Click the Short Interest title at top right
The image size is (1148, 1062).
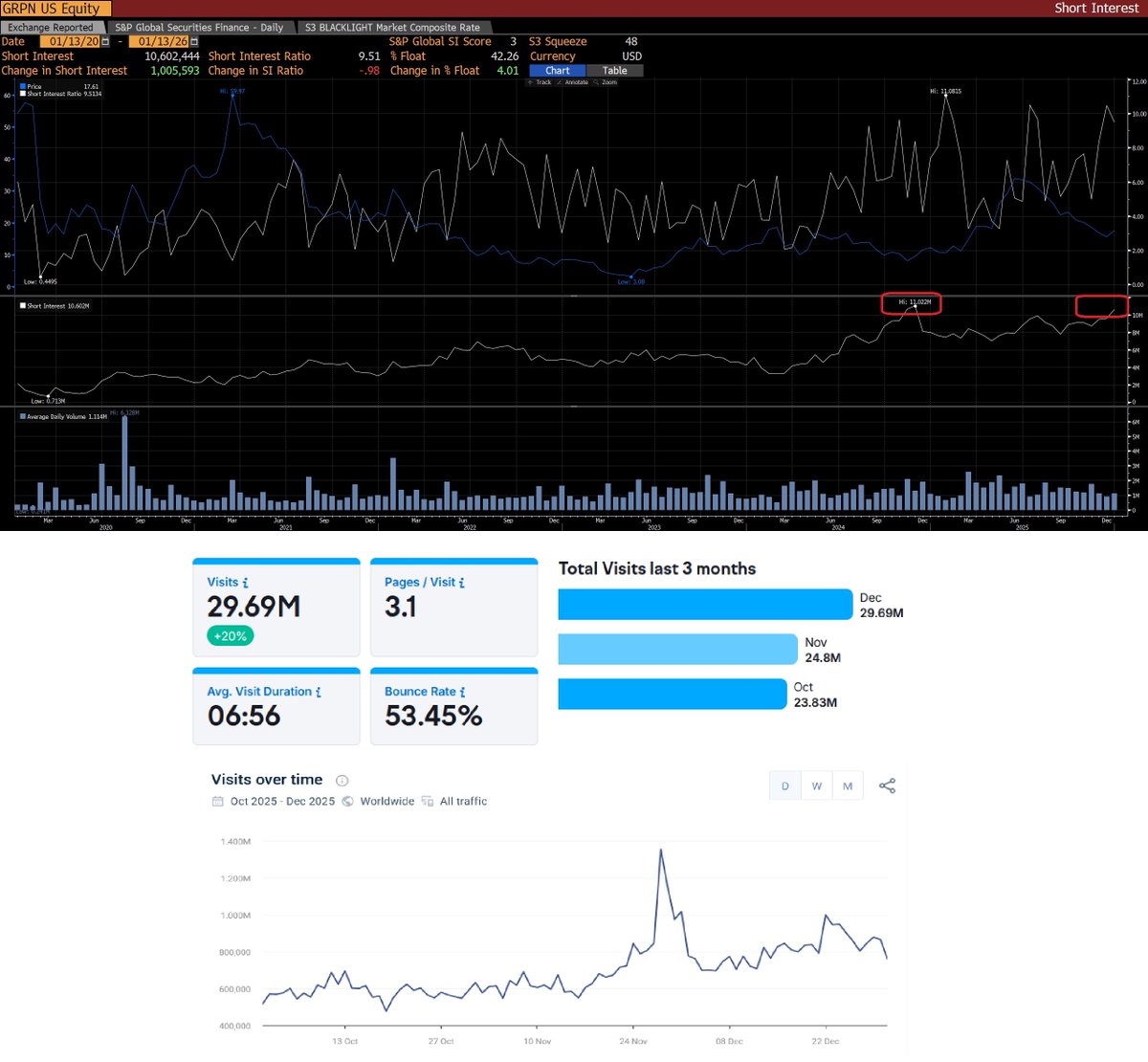click(x=1096, y=8)
